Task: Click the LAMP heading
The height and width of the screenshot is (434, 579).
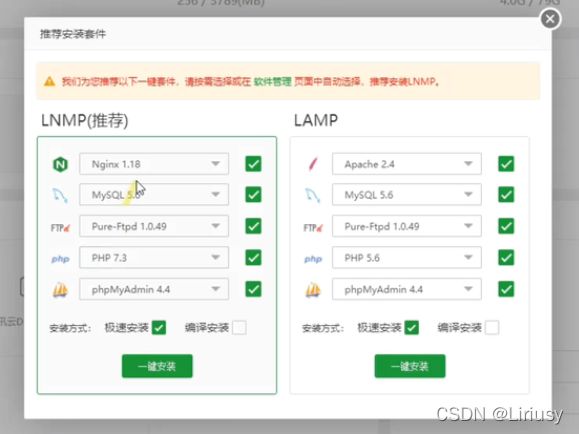Action: (316, 120)
